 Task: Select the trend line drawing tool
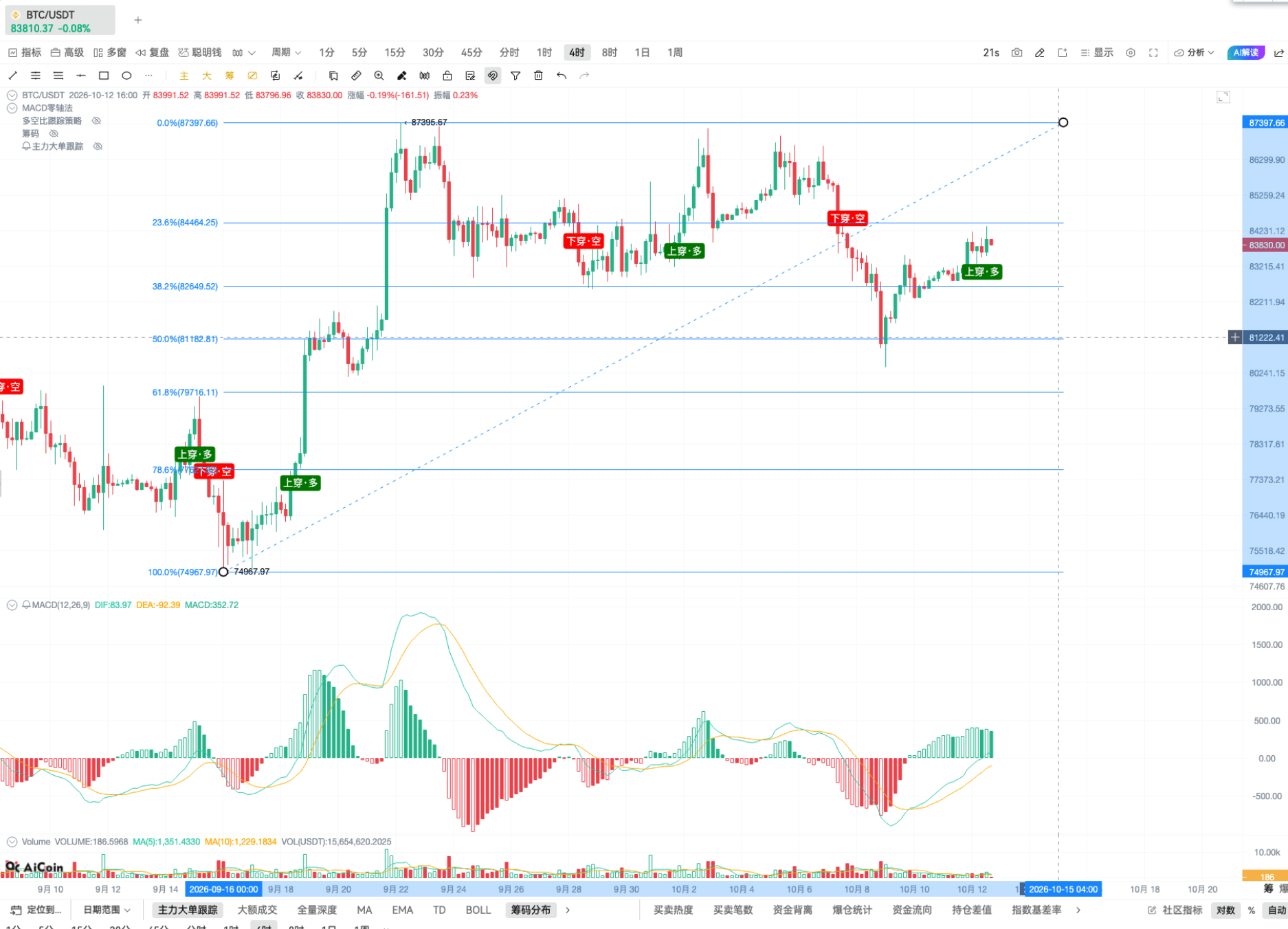tap(12, 76)
